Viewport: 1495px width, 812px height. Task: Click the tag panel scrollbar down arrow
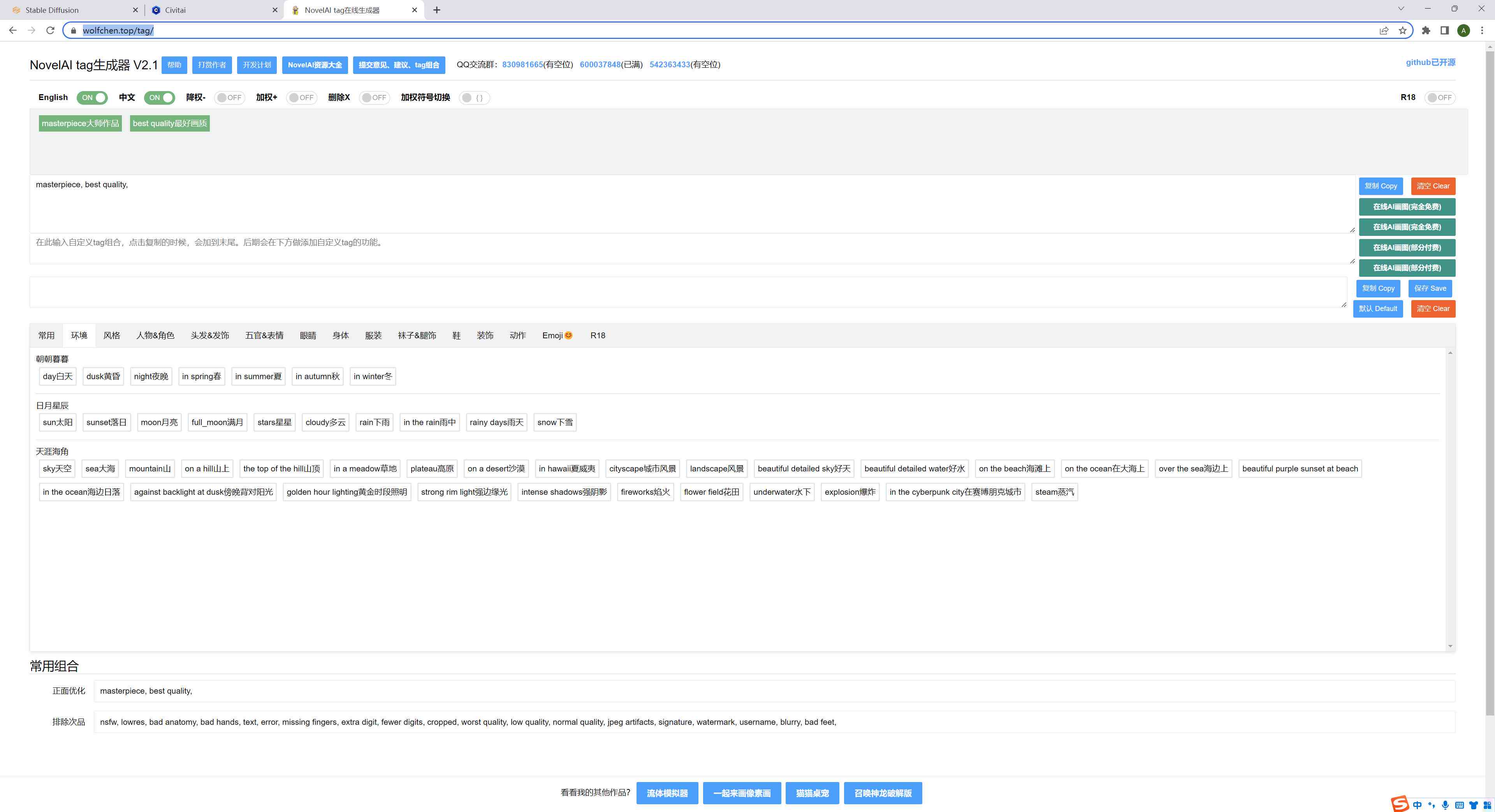point(1450,646)
